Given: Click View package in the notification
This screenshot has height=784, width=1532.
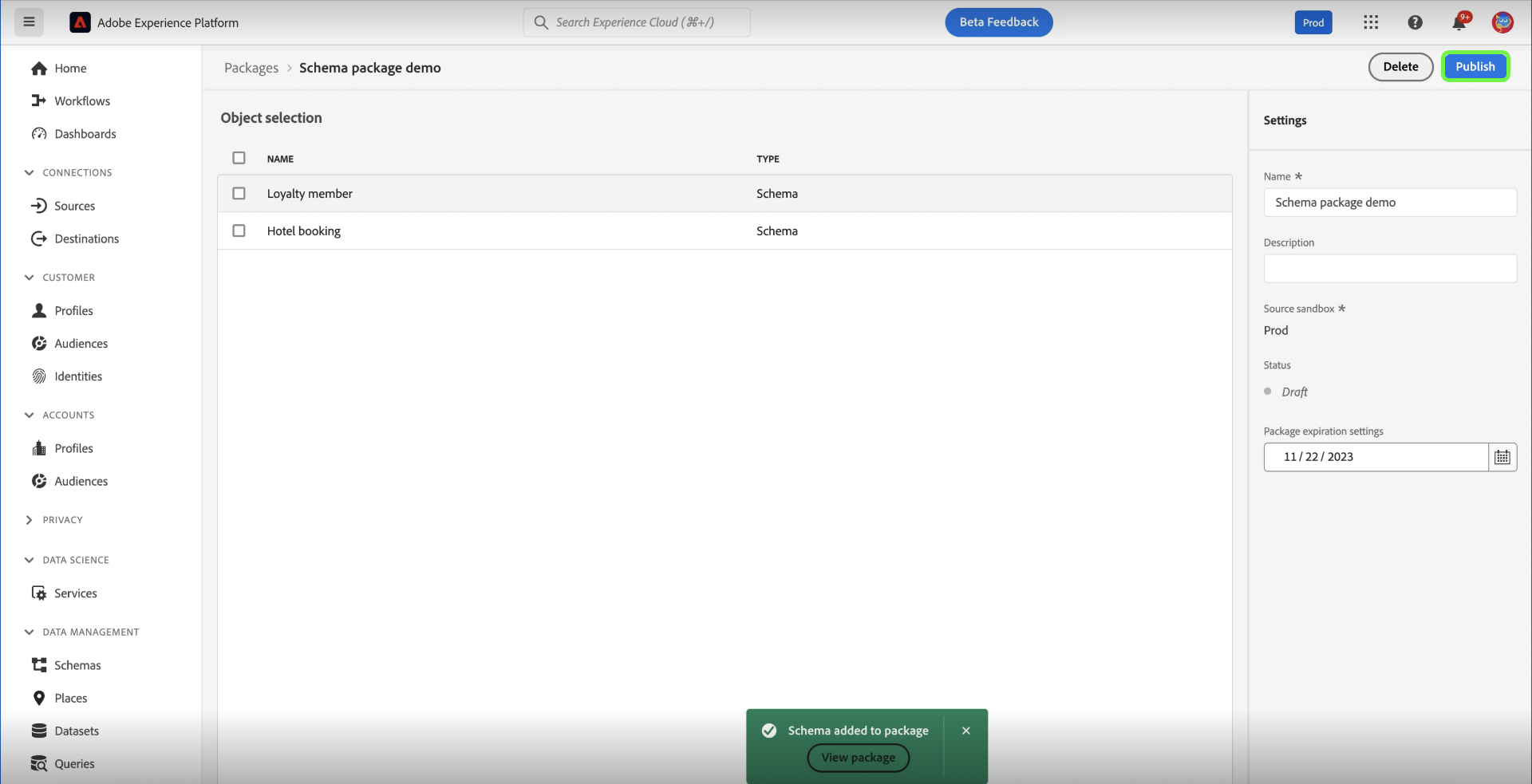Looking at the screenshot, I should point(857,758).
